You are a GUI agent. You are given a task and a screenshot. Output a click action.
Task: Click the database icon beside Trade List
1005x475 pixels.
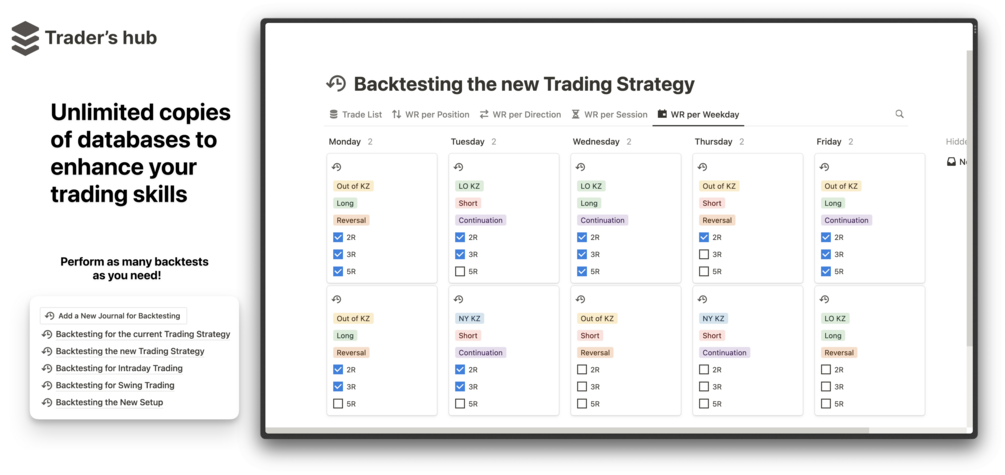click(333, 114)
